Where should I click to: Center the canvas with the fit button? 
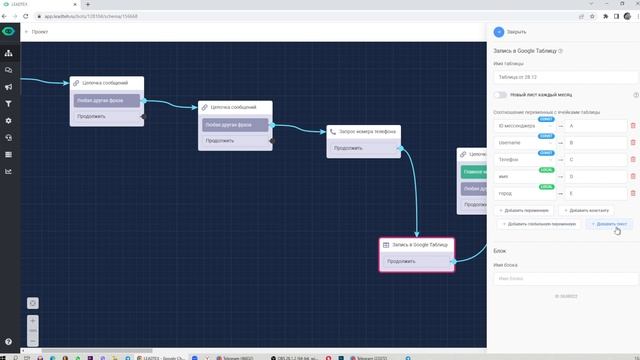point(33,303)
